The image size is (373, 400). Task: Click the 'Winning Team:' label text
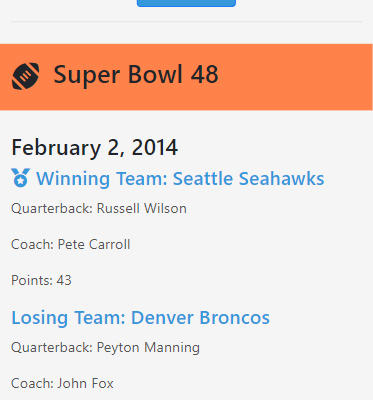point(102,178)
